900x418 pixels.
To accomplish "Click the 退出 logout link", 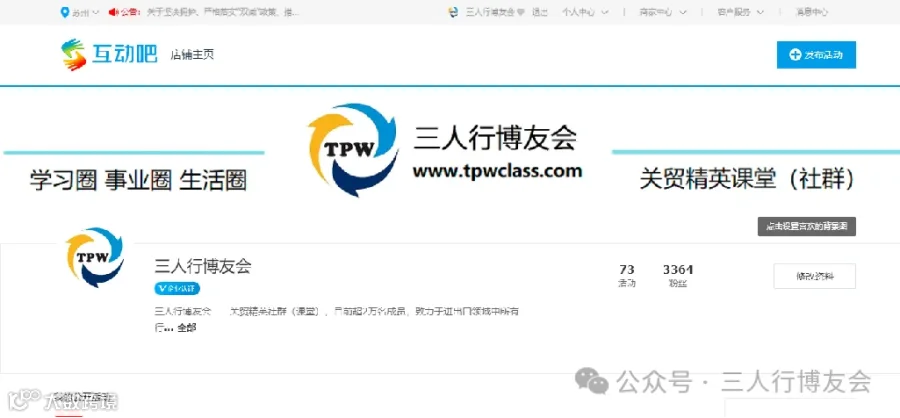I will [x=540, y=12].
